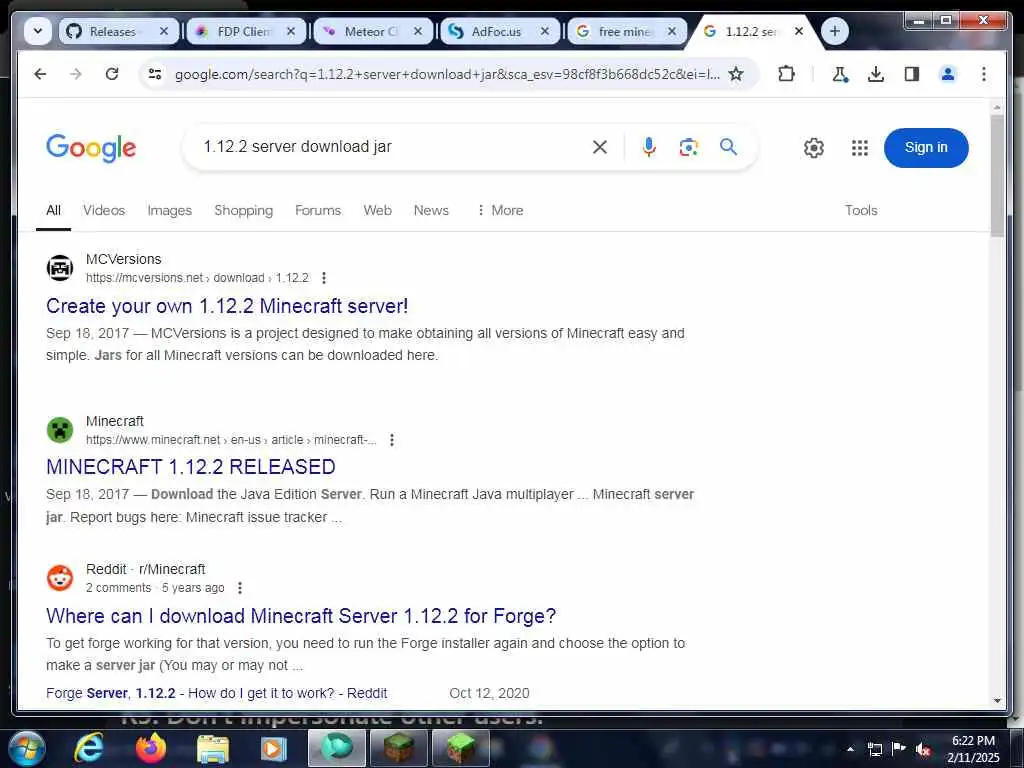Viewport: 1024px width, 768px height.
Task: Select the Forums search filter
Action: click(x=318, y=210)
